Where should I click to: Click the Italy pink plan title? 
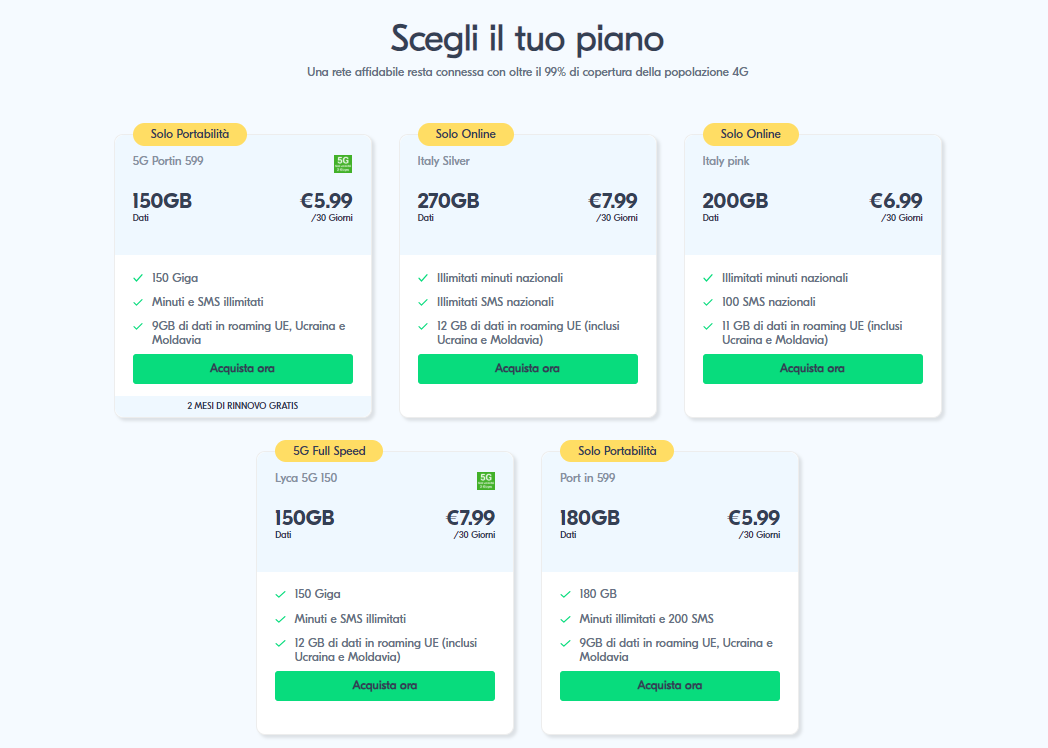(x=726, y=161)
